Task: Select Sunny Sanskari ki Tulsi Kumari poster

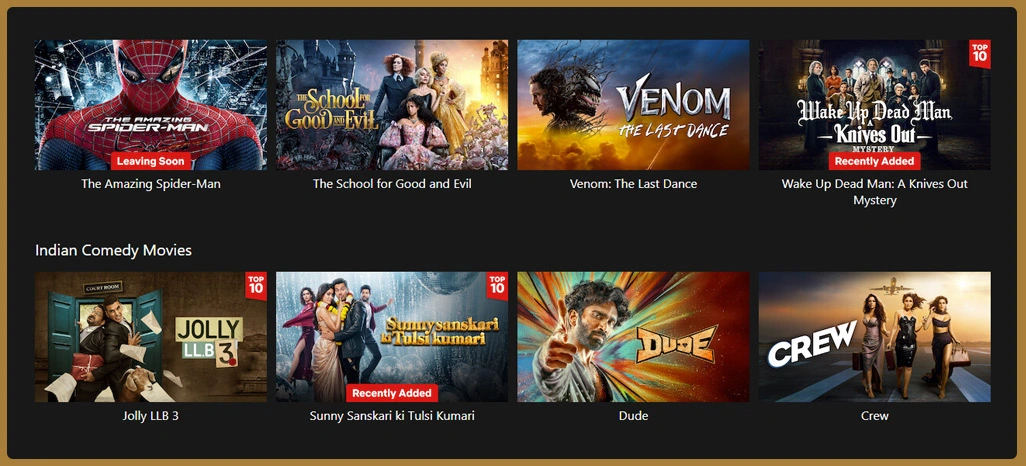Action: click(392, 337)
